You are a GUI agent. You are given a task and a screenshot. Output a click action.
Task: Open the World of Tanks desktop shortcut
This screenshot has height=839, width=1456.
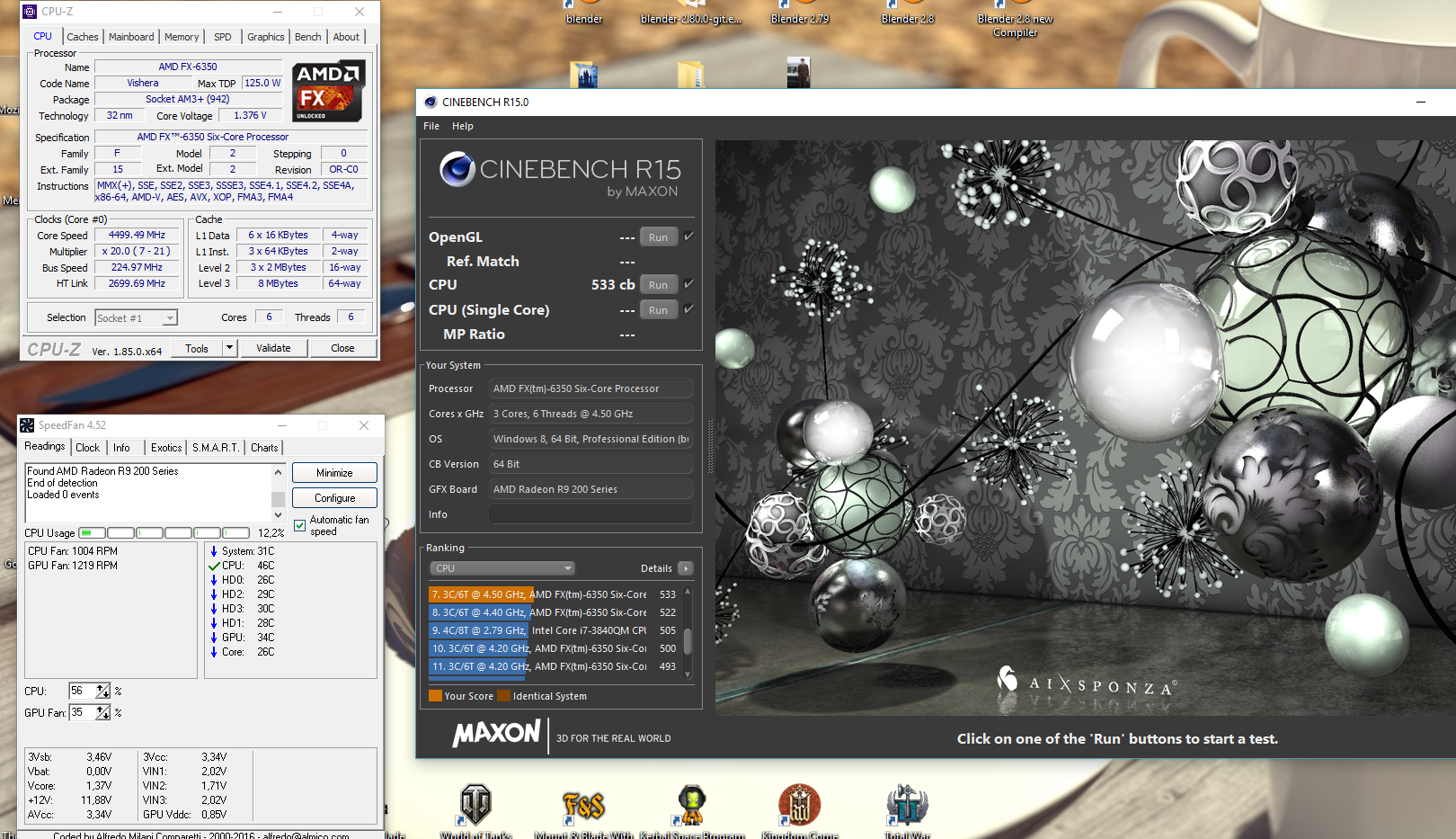point(475,810)
